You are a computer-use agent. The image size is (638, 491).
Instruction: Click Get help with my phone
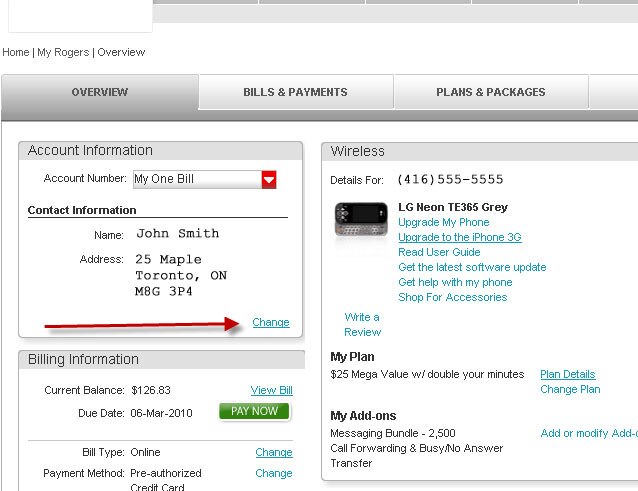point(455,282)
